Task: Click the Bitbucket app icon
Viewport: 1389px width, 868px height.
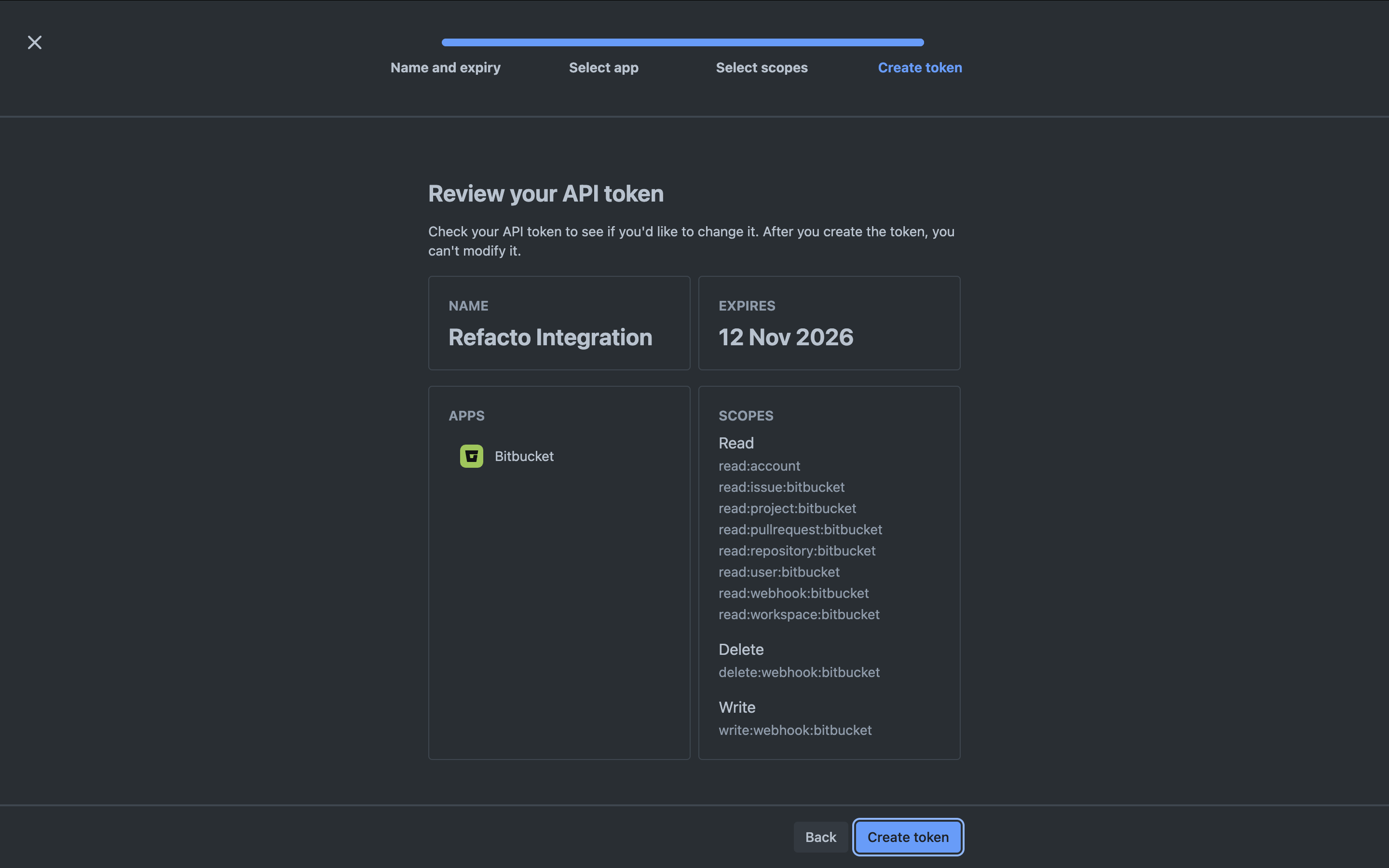Action: coord(471,456)
